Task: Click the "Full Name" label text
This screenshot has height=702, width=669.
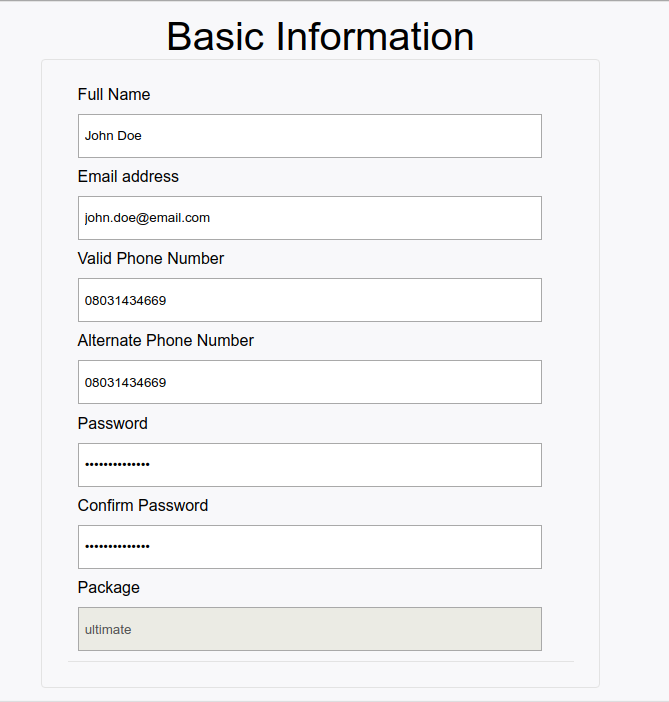Action: point(114,95)
